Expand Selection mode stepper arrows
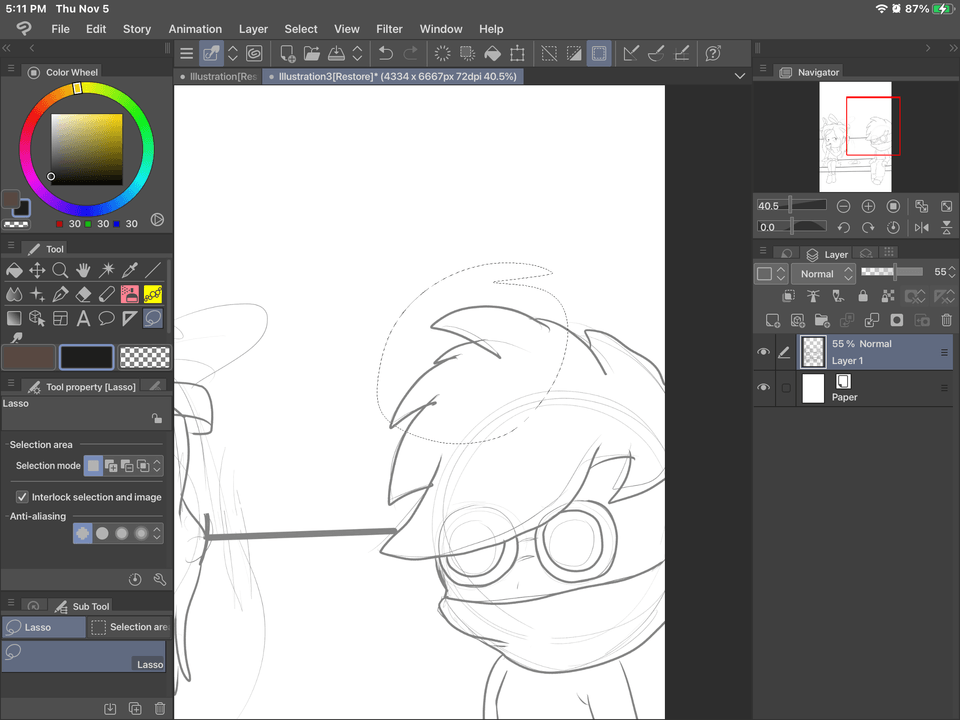Viewport: 960px width, 720px height. coord(157,466)
